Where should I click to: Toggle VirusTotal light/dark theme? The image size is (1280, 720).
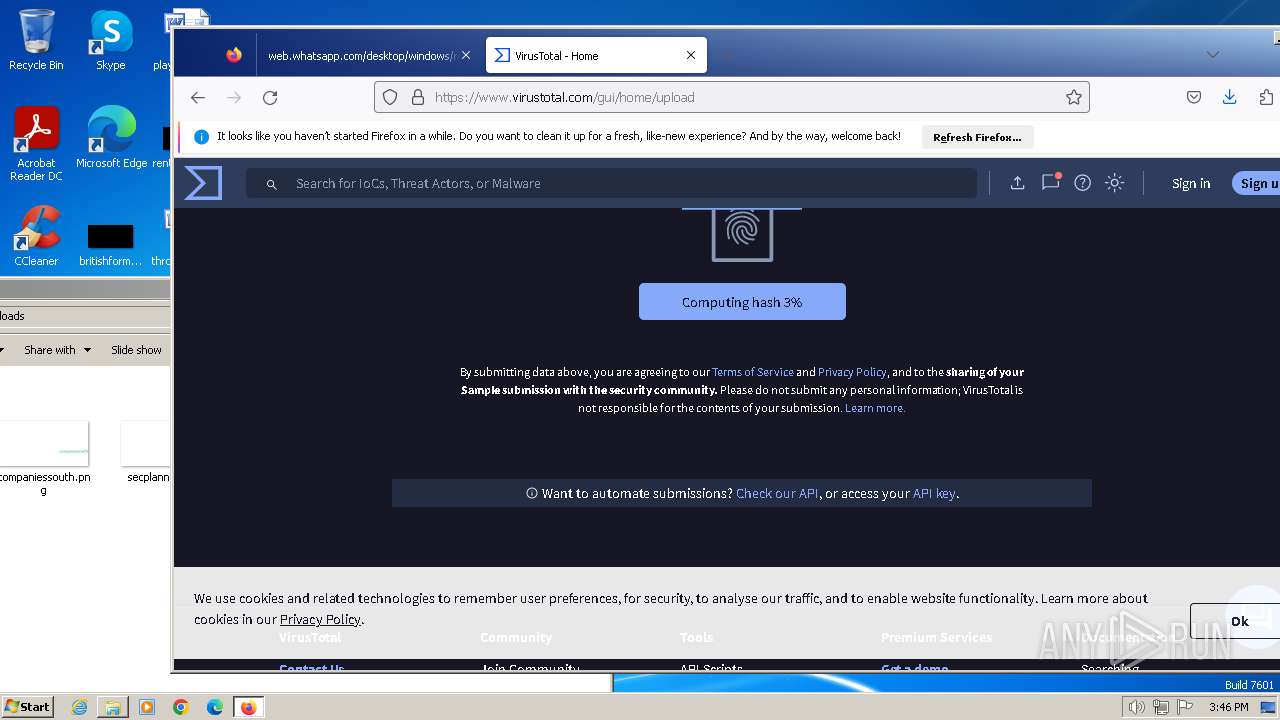[x=1114, y=183]
